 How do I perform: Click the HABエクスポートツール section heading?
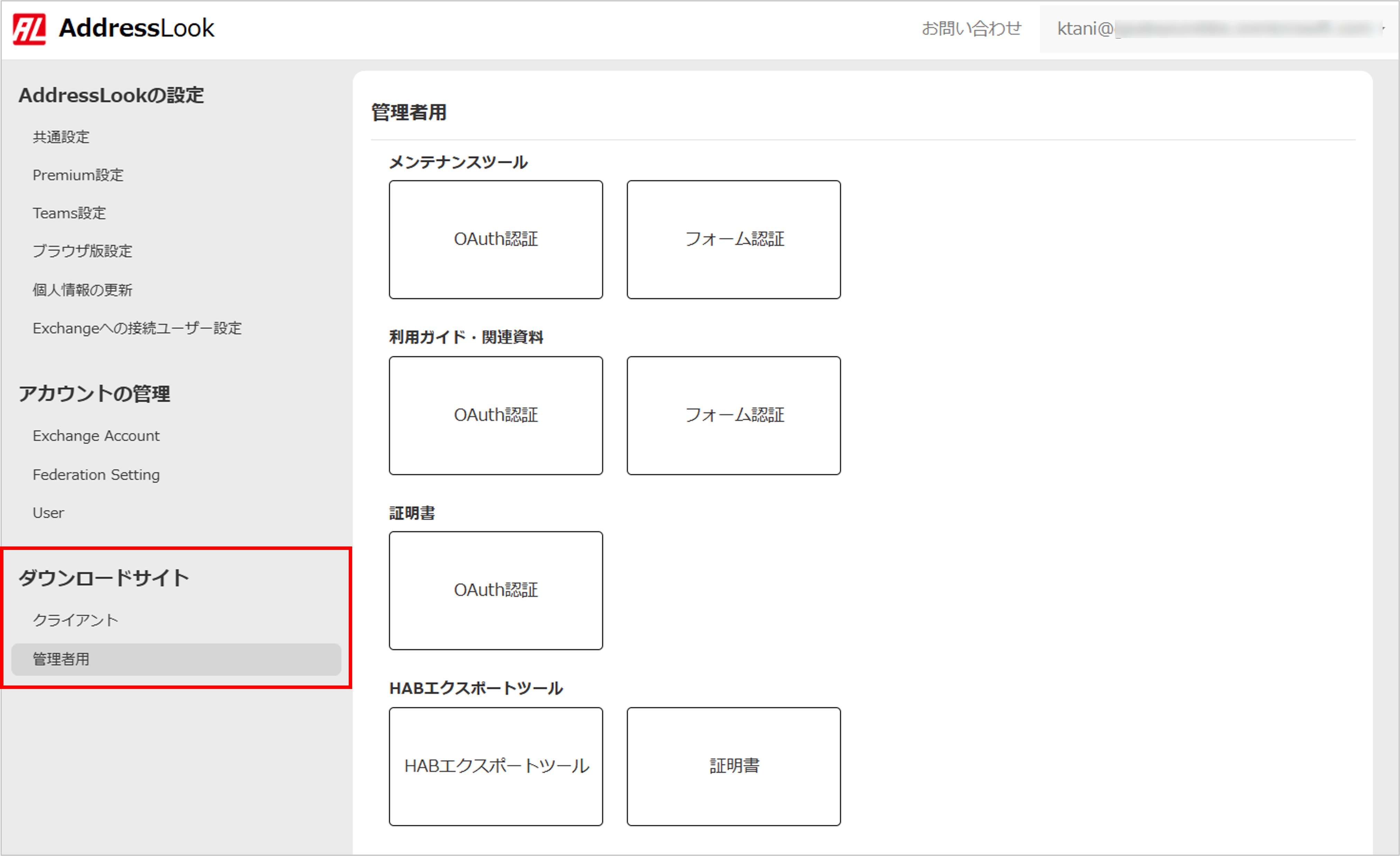[476, 688]
